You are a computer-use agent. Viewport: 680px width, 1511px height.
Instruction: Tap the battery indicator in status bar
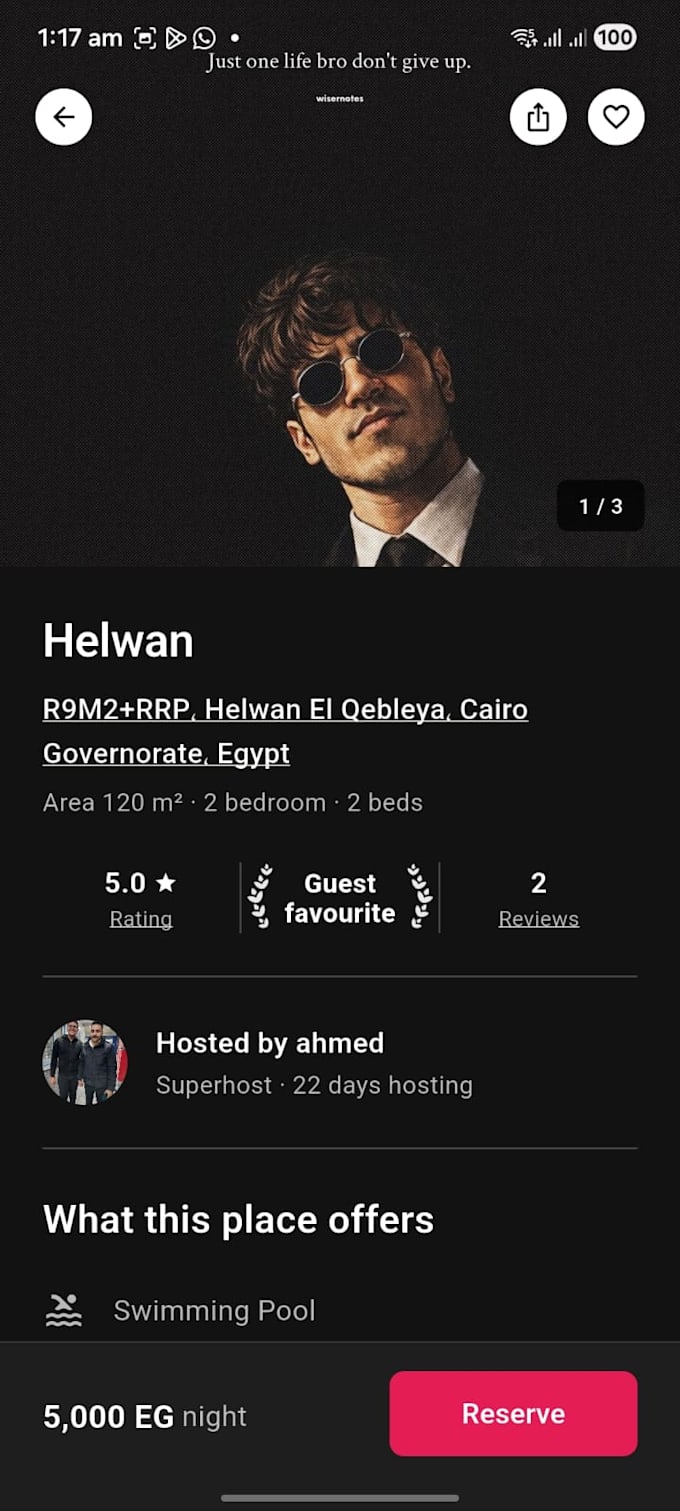[614, 38]
